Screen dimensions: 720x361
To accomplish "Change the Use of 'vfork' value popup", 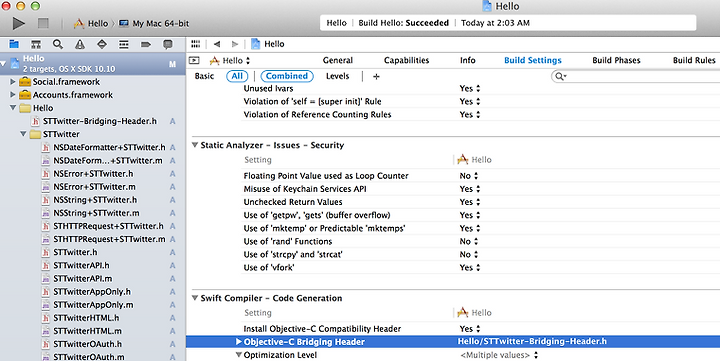I will (x=470, y=267).
